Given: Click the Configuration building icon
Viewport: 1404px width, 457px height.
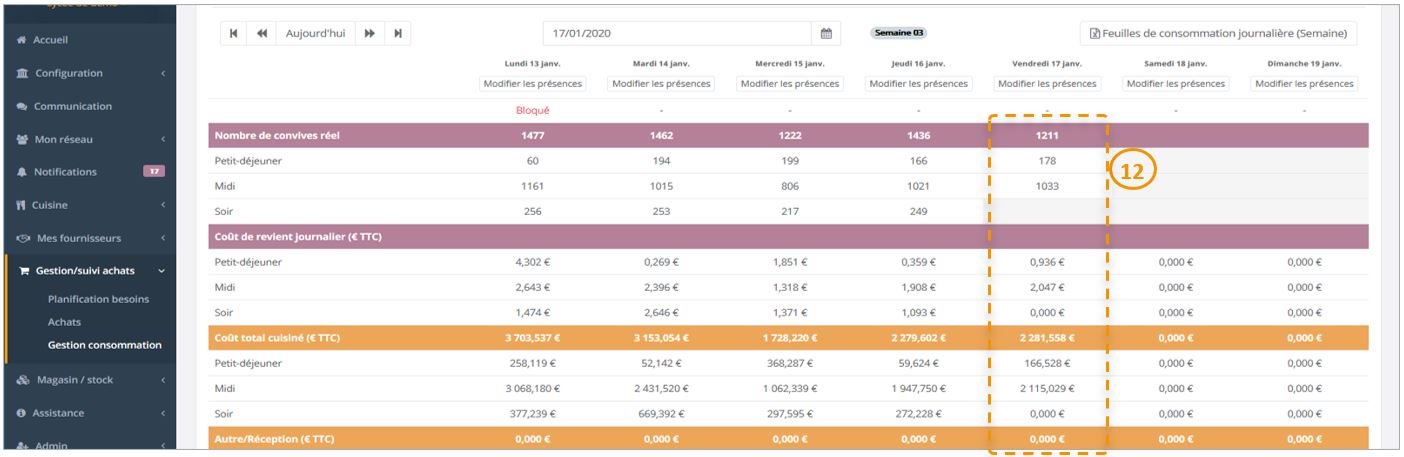Looking at the screenshot, I should click(x=22, y=73).
